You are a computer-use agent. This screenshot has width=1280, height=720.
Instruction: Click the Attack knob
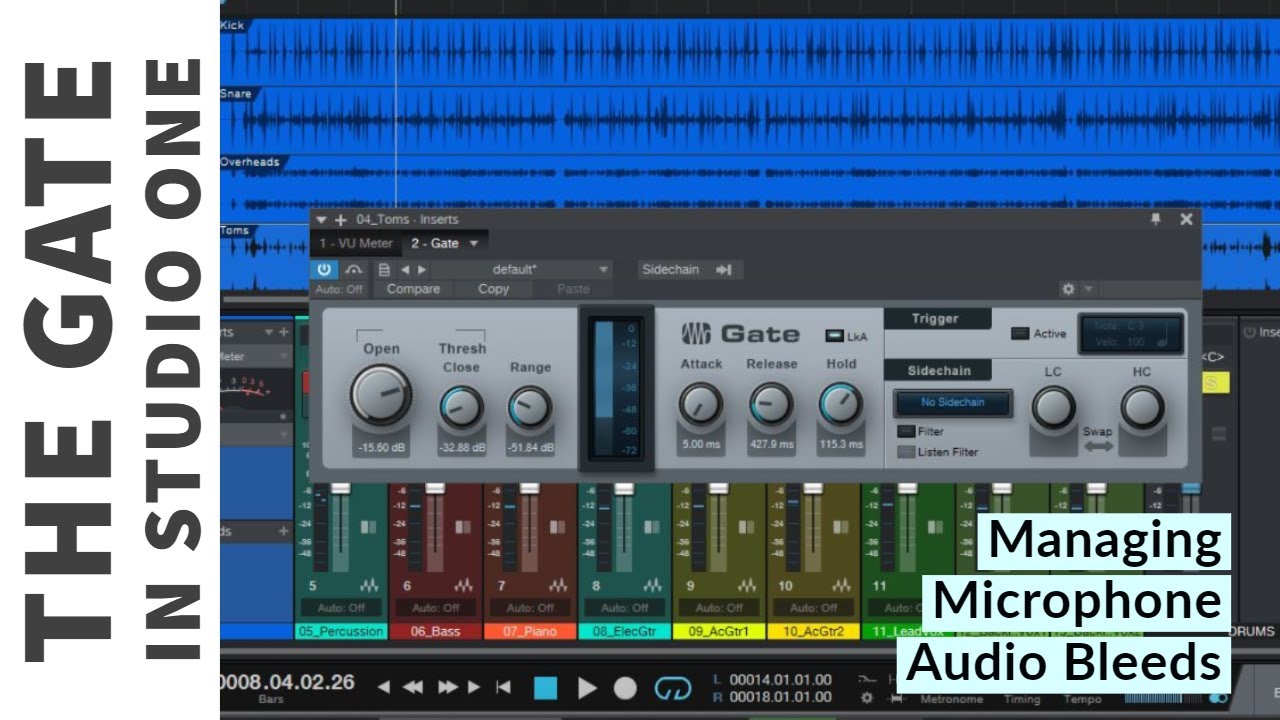click(x=701, y=405)
